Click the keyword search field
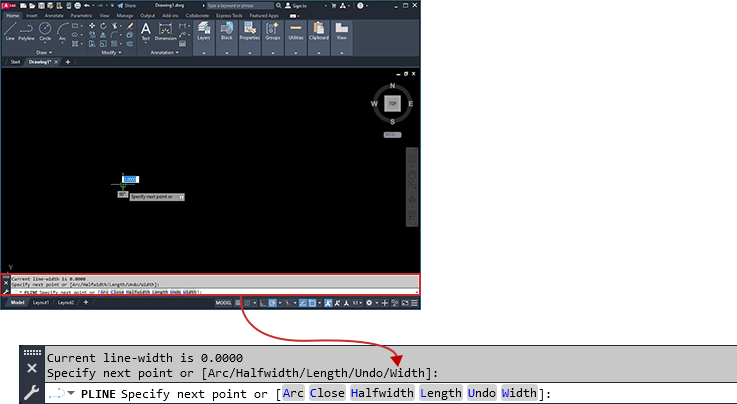Viewport: 737px width, 404px height. tap(240, 6)
